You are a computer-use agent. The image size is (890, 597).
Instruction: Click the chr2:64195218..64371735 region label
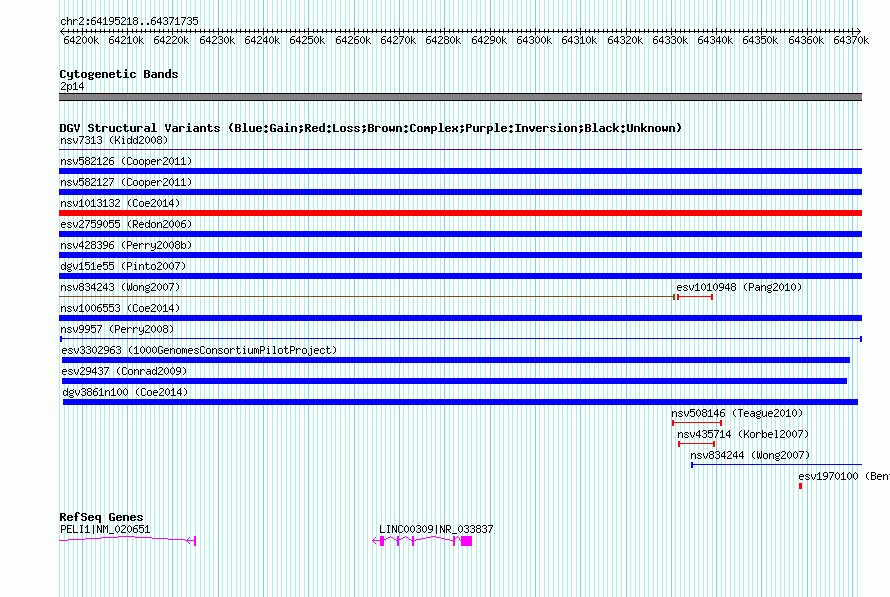pos(129,21)
